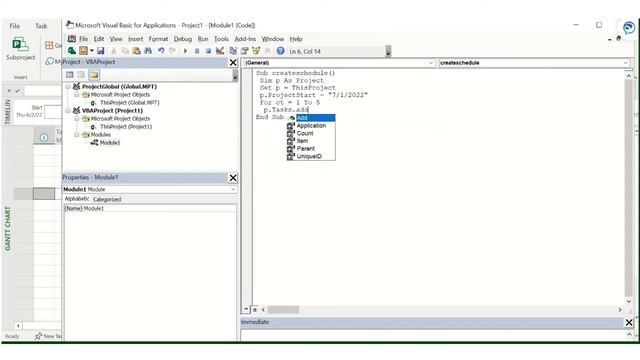Screen dimensions: 640x360
Task: Click the View Code icon in Project Explorer
Action: pyautogui.click(x=70, y=75)
